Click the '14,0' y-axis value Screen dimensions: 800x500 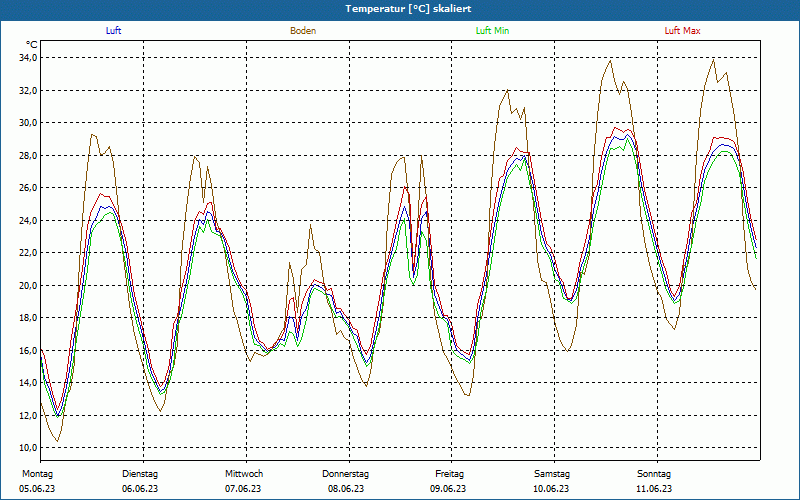coord(28,383)
